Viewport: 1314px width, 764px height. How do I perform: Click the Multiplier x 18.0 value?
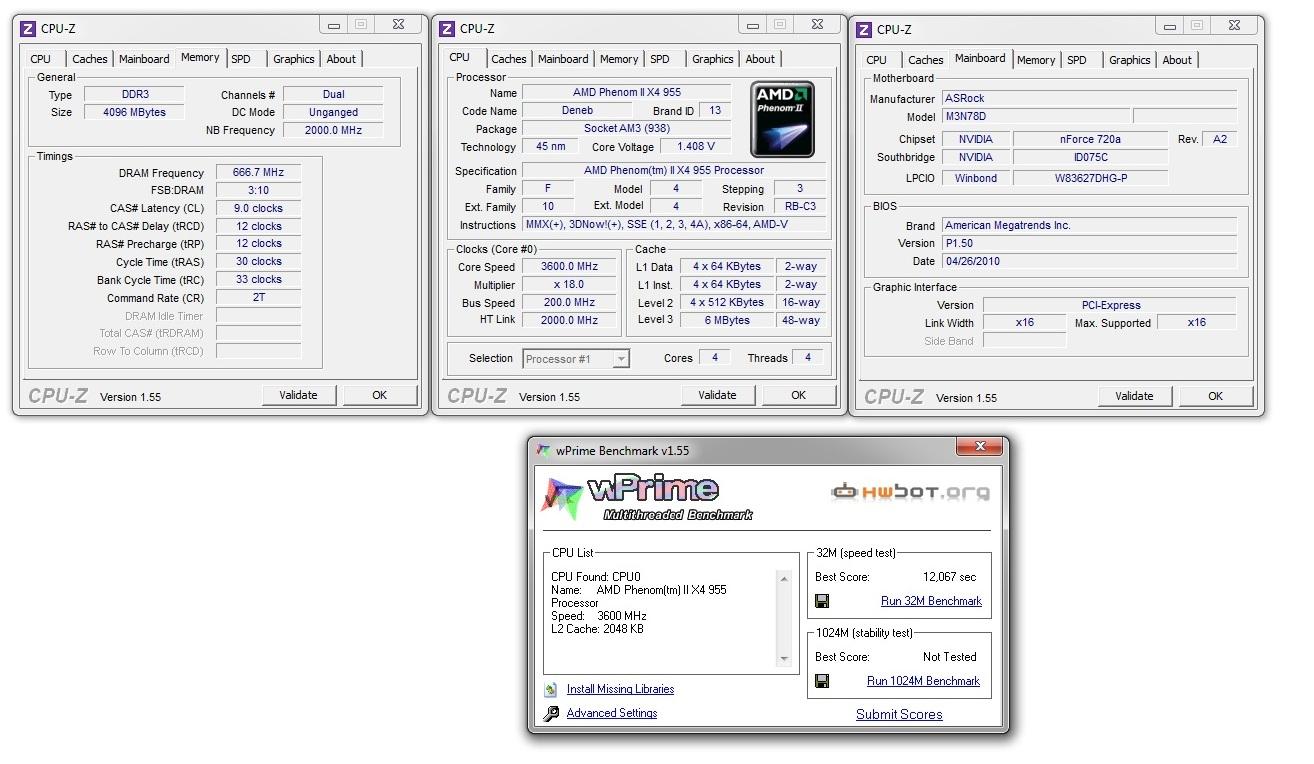(569, 285)
